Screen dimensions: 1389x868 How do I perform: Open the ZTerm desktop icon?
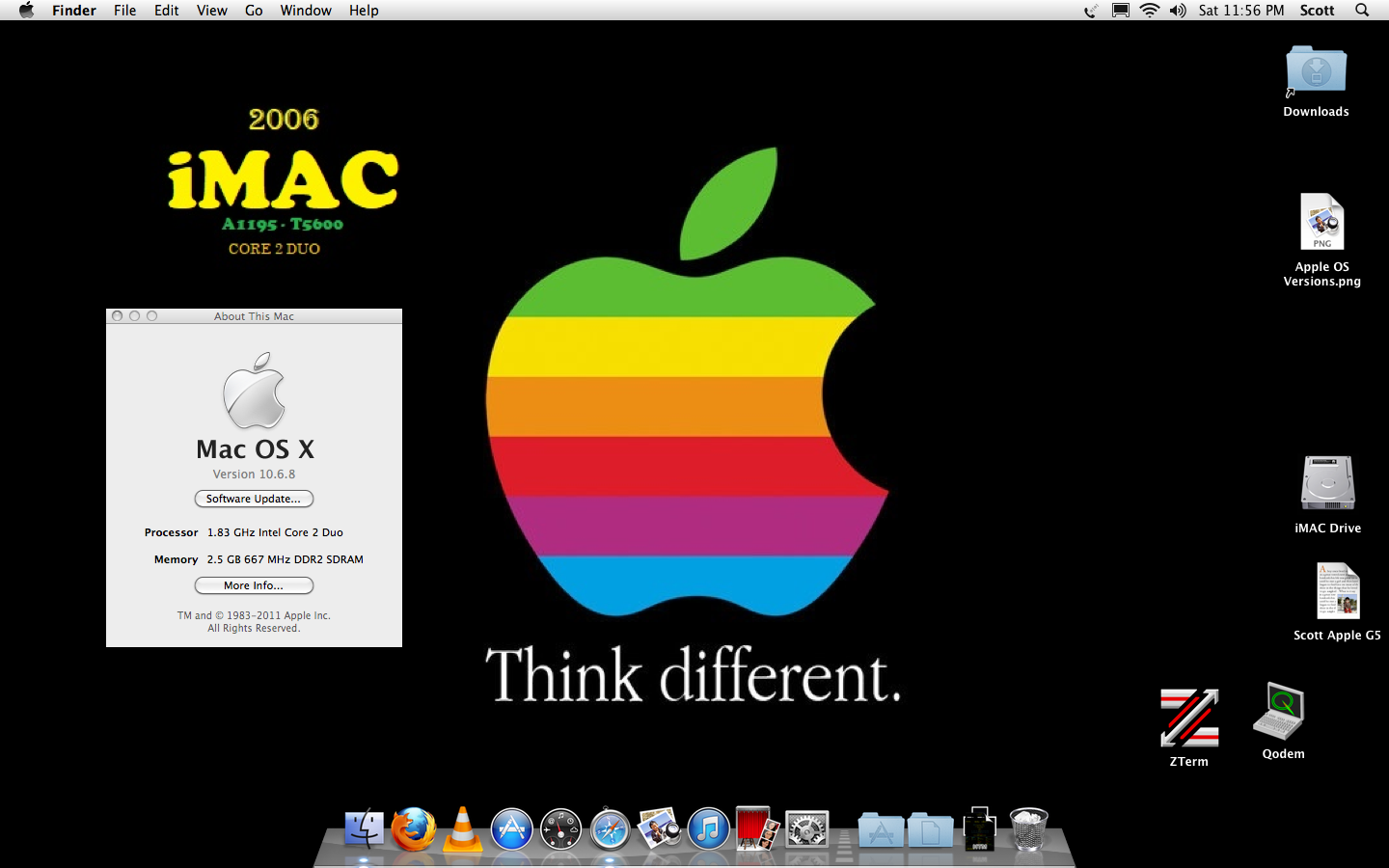click(1188, 719)
